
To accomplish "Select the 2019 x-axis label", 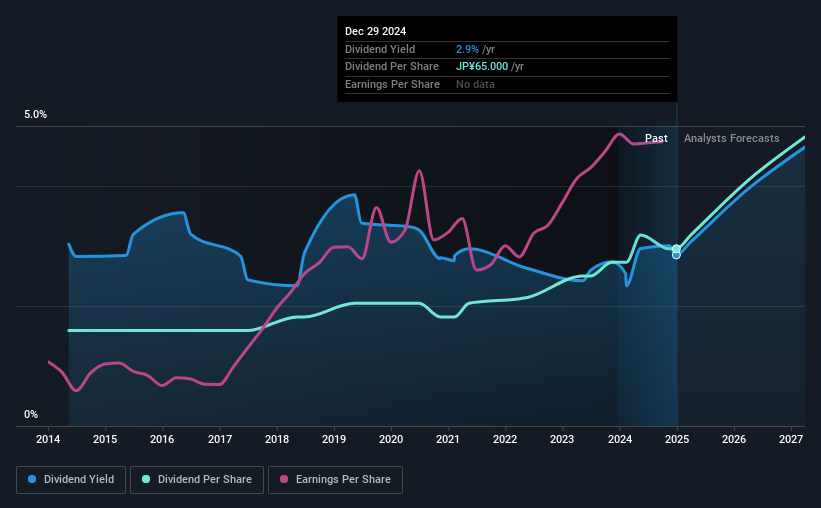I will click(334, 439).
